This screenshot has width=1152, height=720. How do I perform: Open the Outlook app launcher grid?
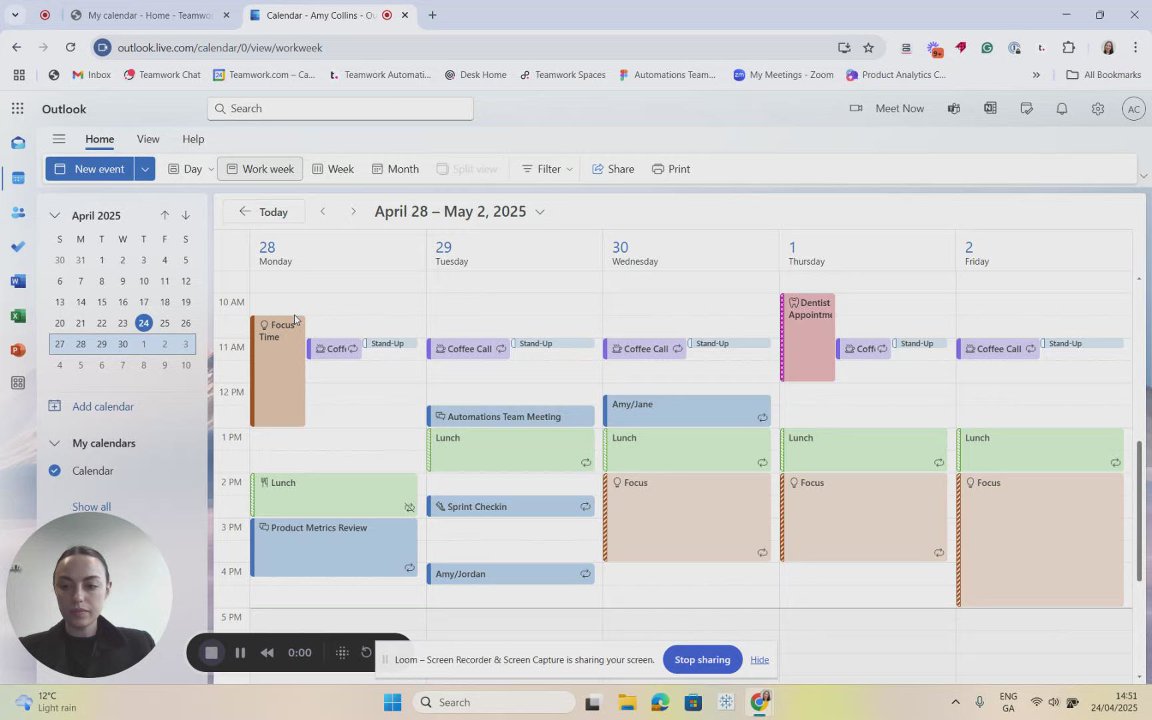(x=18, y=109)
